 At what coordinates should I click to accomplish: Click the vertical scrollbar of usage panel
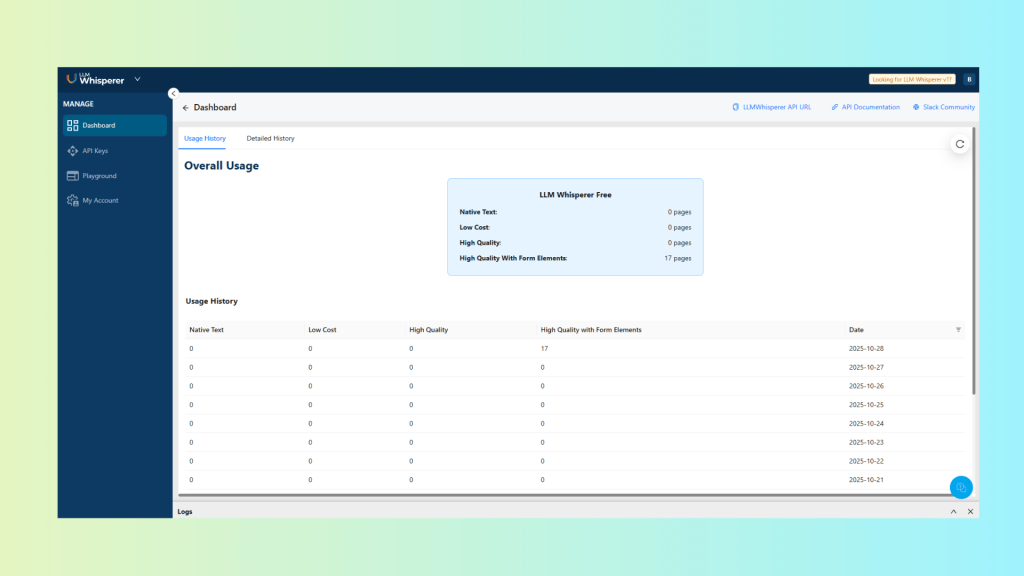(x=974, y=260)
